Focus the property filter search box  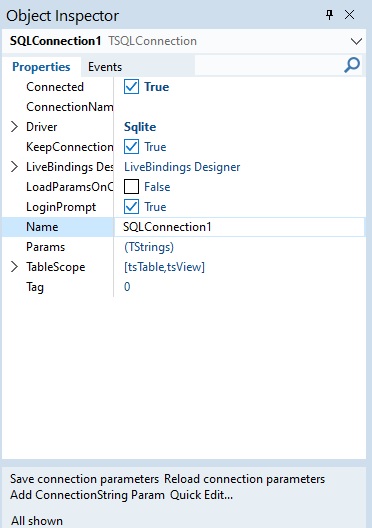pos(269,66)
